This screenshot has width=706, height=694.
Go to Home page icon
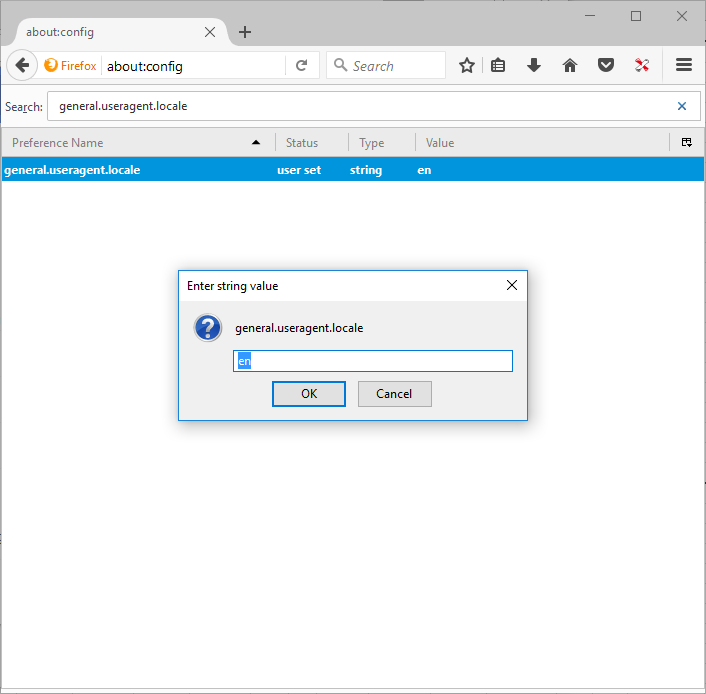click(x=570, y=66)
